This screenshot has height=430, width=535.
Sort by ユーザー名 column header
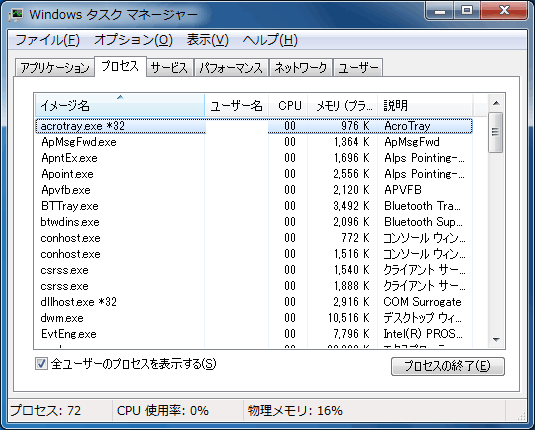[236, 105]
